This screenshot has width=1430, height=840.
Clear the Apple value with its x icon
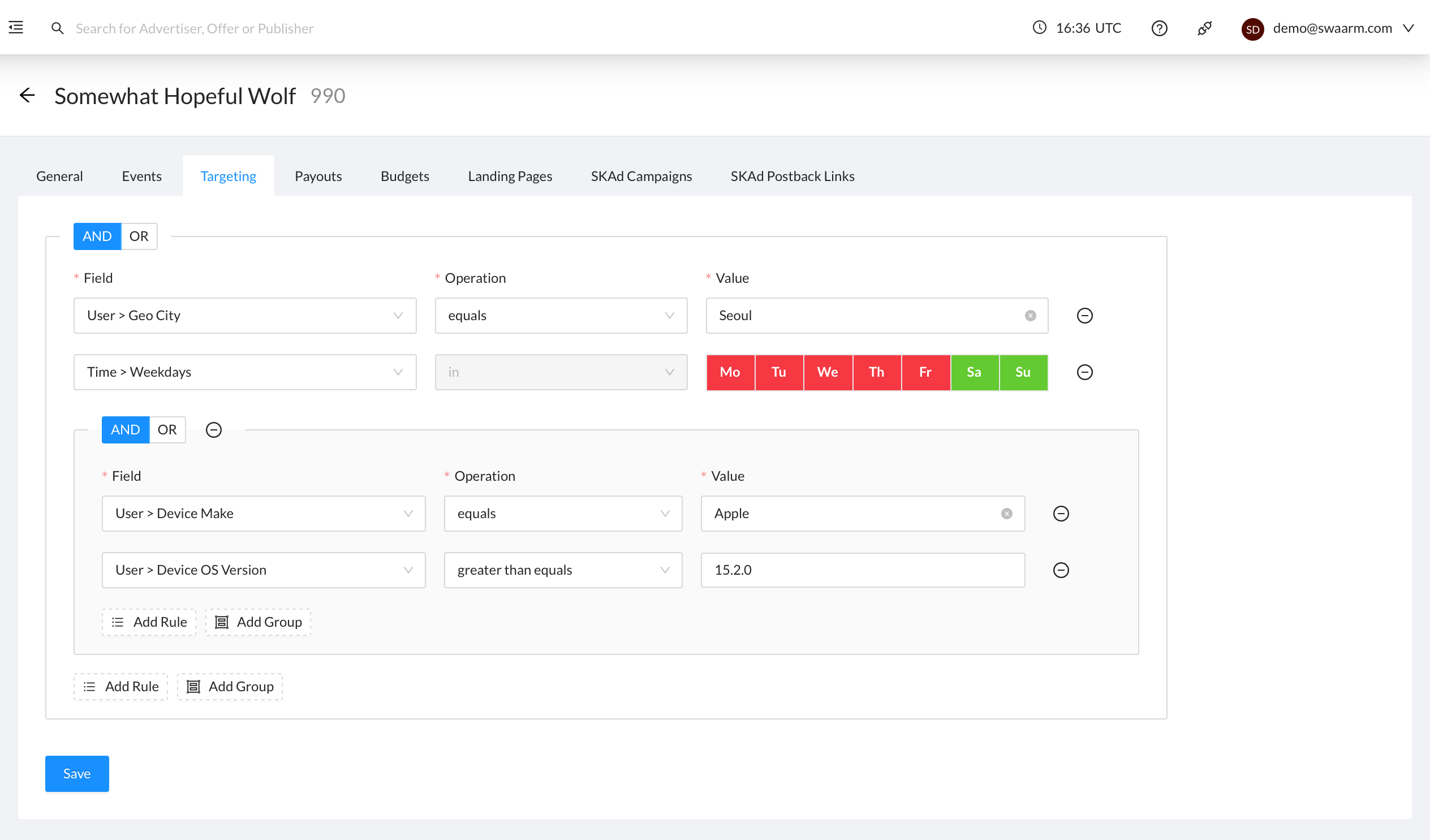click(x=1006, y=513)
